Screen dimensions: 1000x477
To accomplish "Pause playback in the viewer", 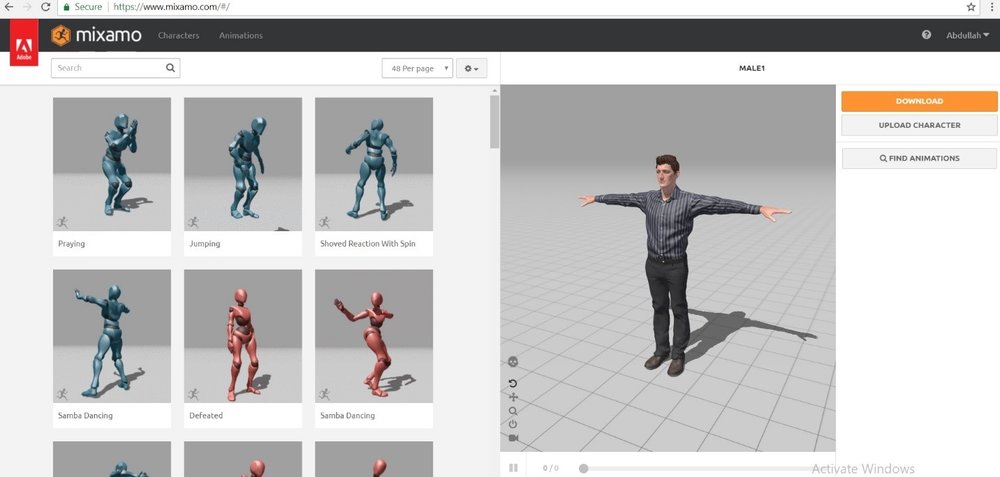I will [513, 468].
